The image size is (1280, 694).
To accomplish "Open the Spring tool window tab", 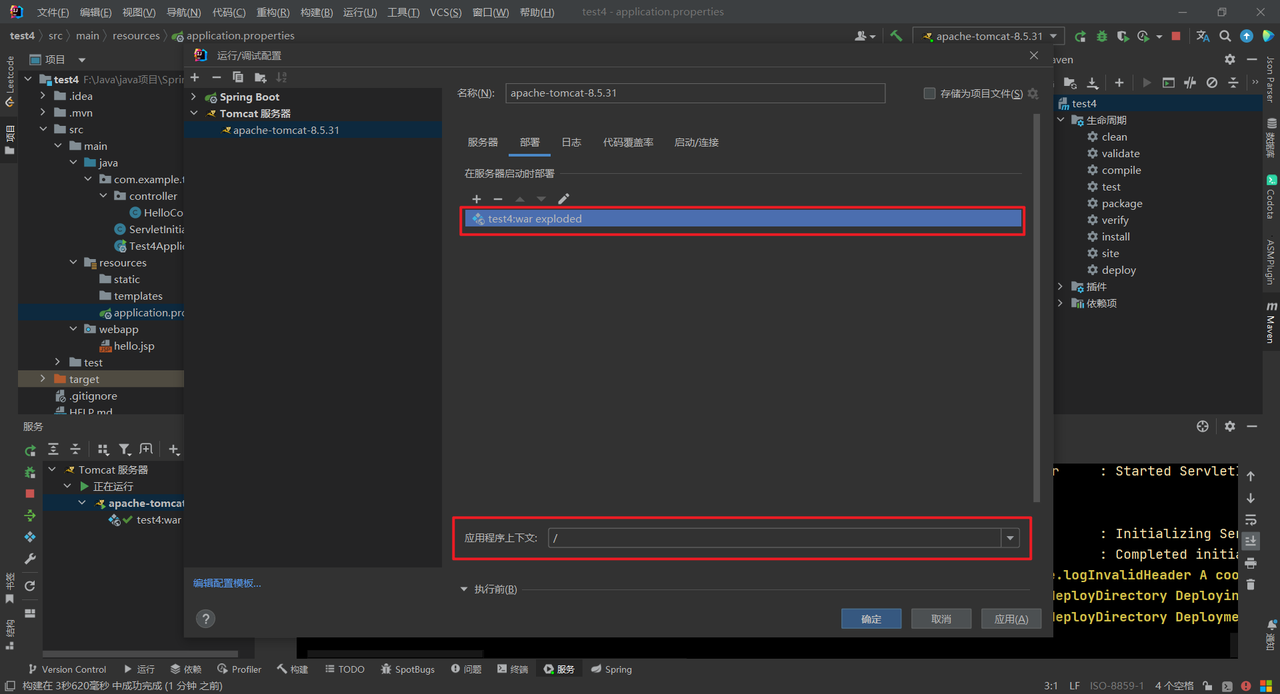I will coord(611,669).
